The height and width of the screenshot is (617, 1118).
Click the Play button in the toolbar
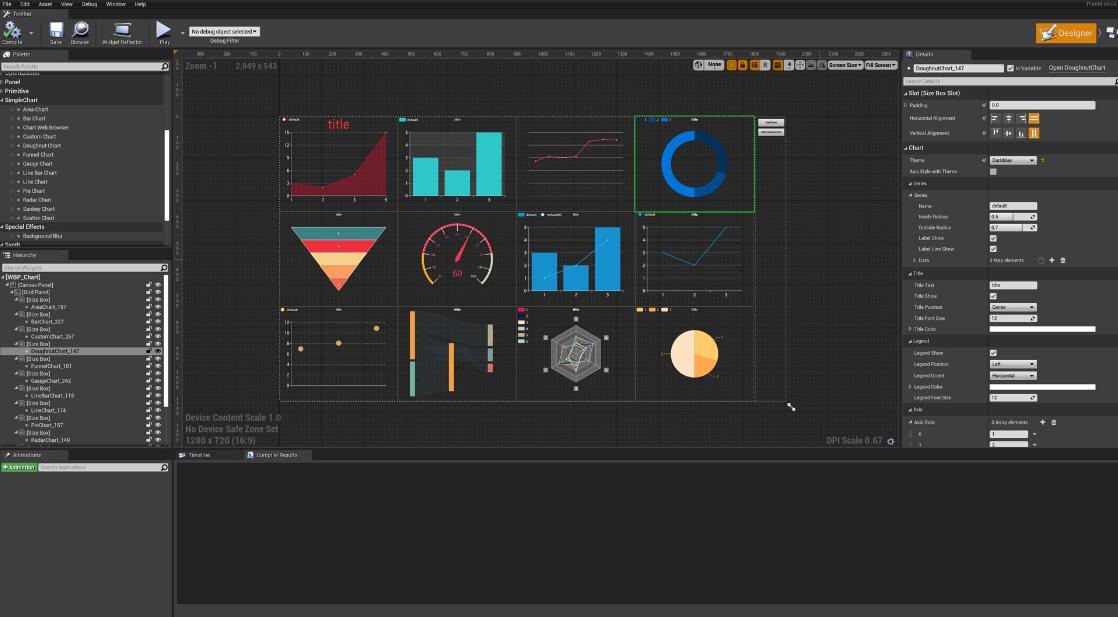[x=162, y=32]
